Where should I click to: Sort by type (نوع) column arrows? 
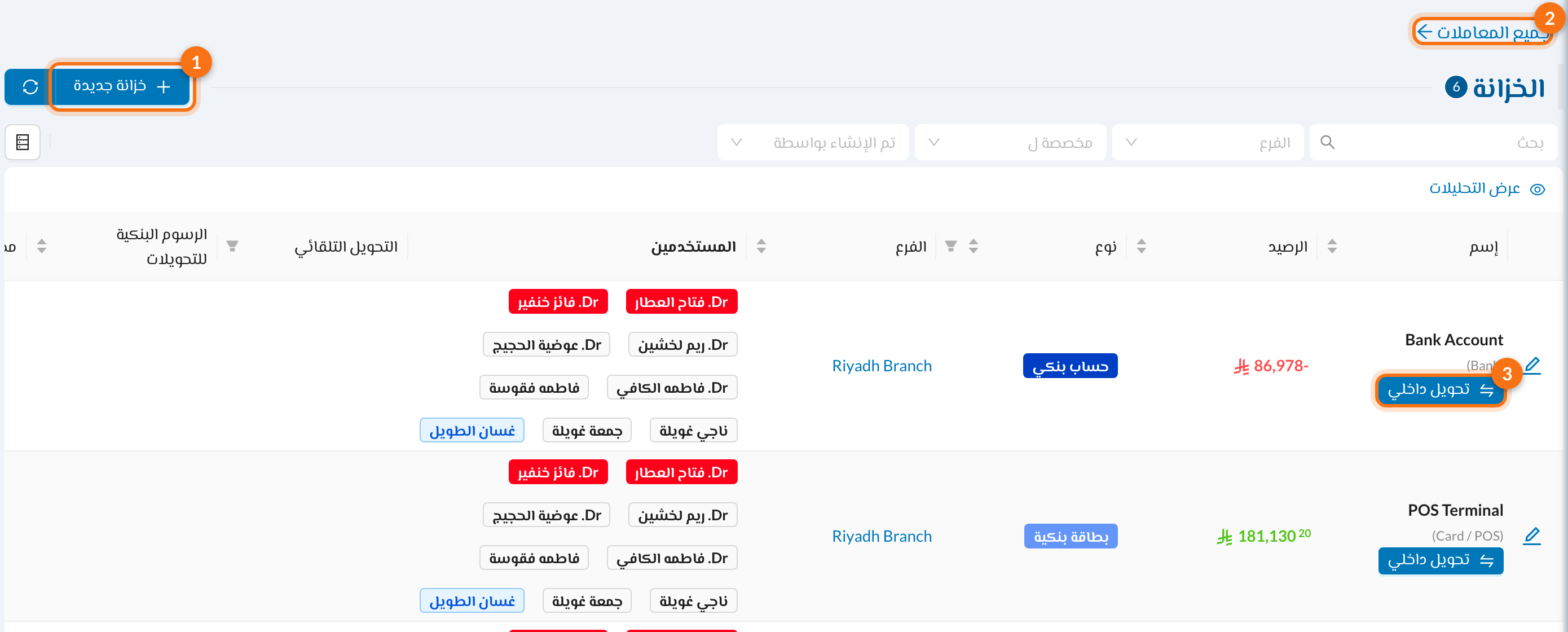974,246
